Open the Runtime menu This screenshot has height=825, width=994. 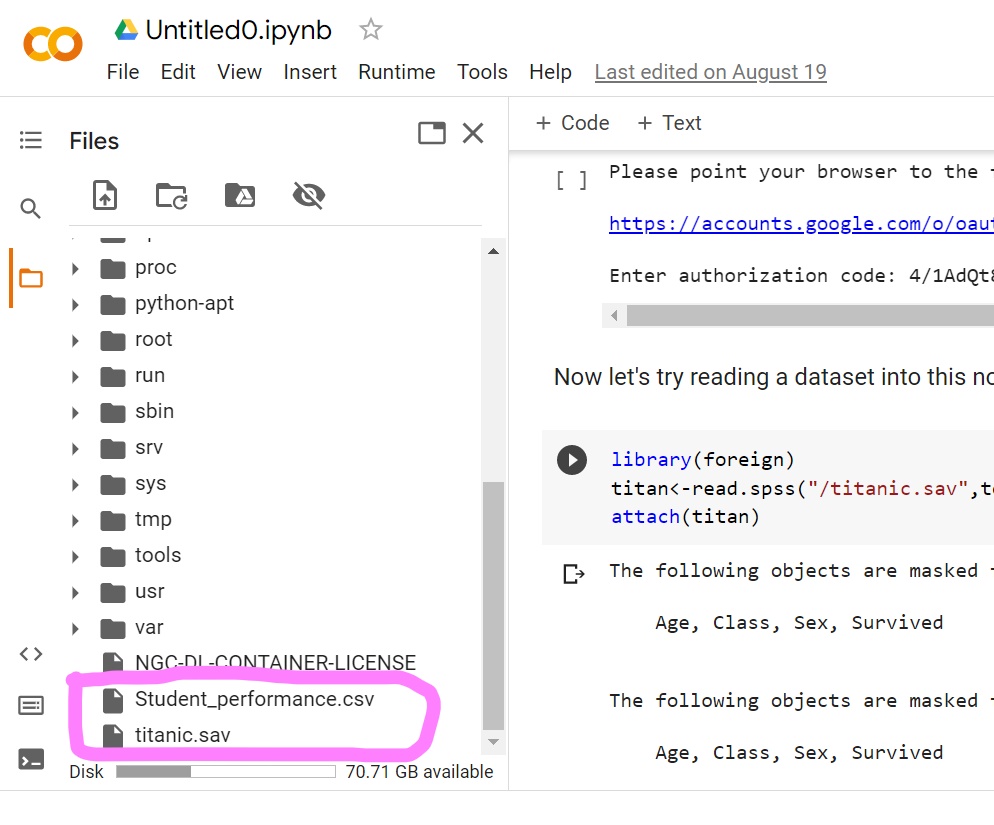[396, 72]
